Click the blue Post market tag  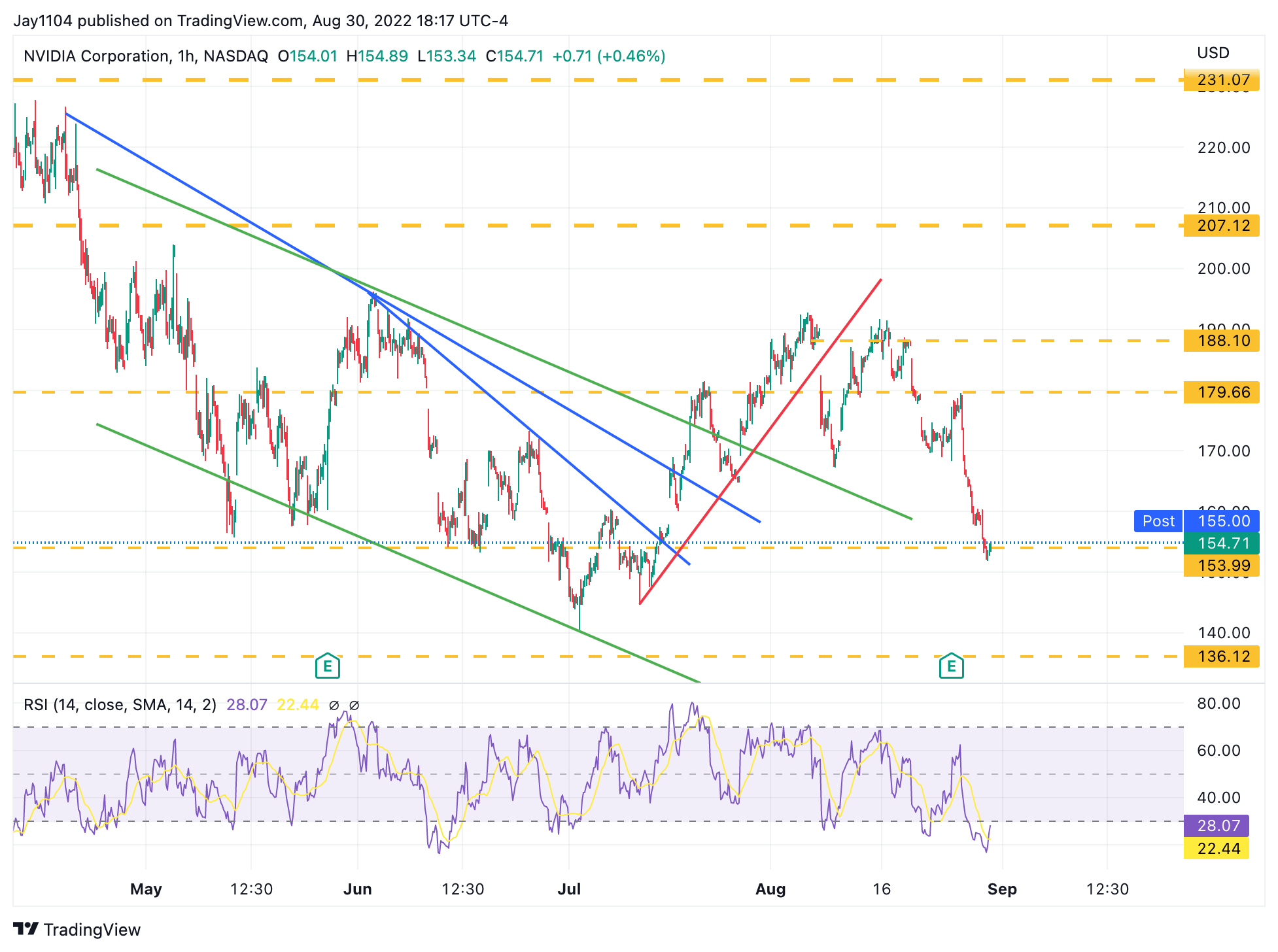(1158, 521)
